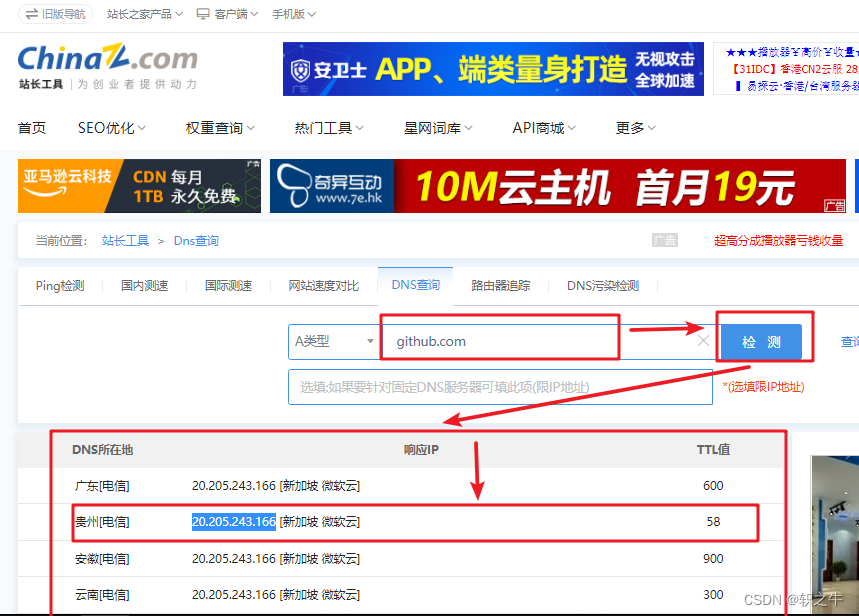Open 超高分成播放器亏钱收量 red ad link

click(x=778, y=241)
